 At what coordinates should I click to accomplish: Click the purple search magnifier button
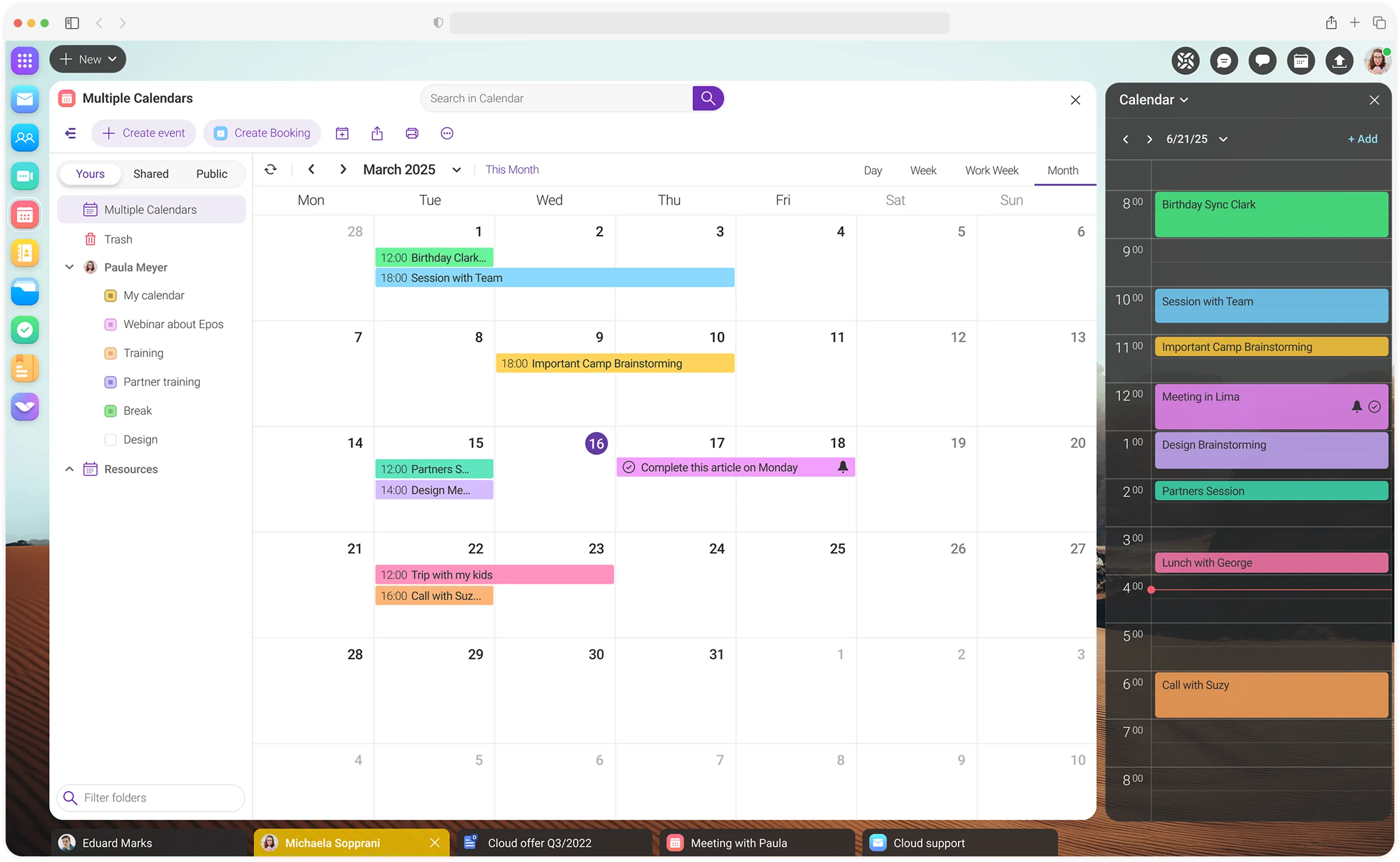(708, 98)
